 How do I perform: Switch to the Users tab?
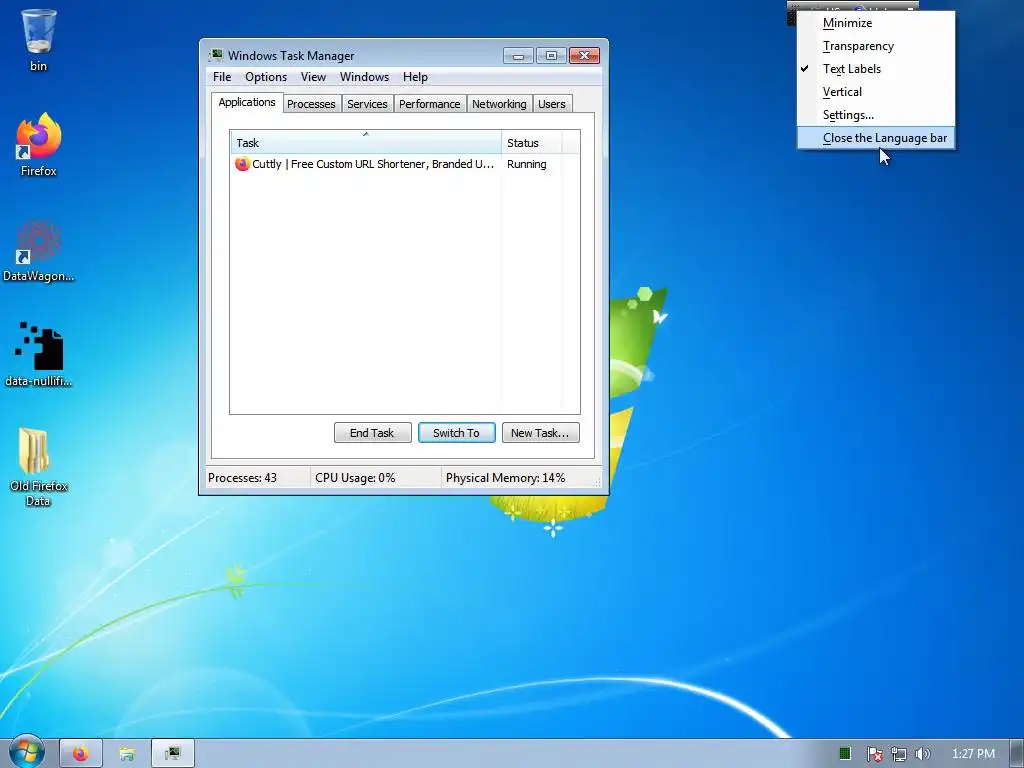coord(552,104)
